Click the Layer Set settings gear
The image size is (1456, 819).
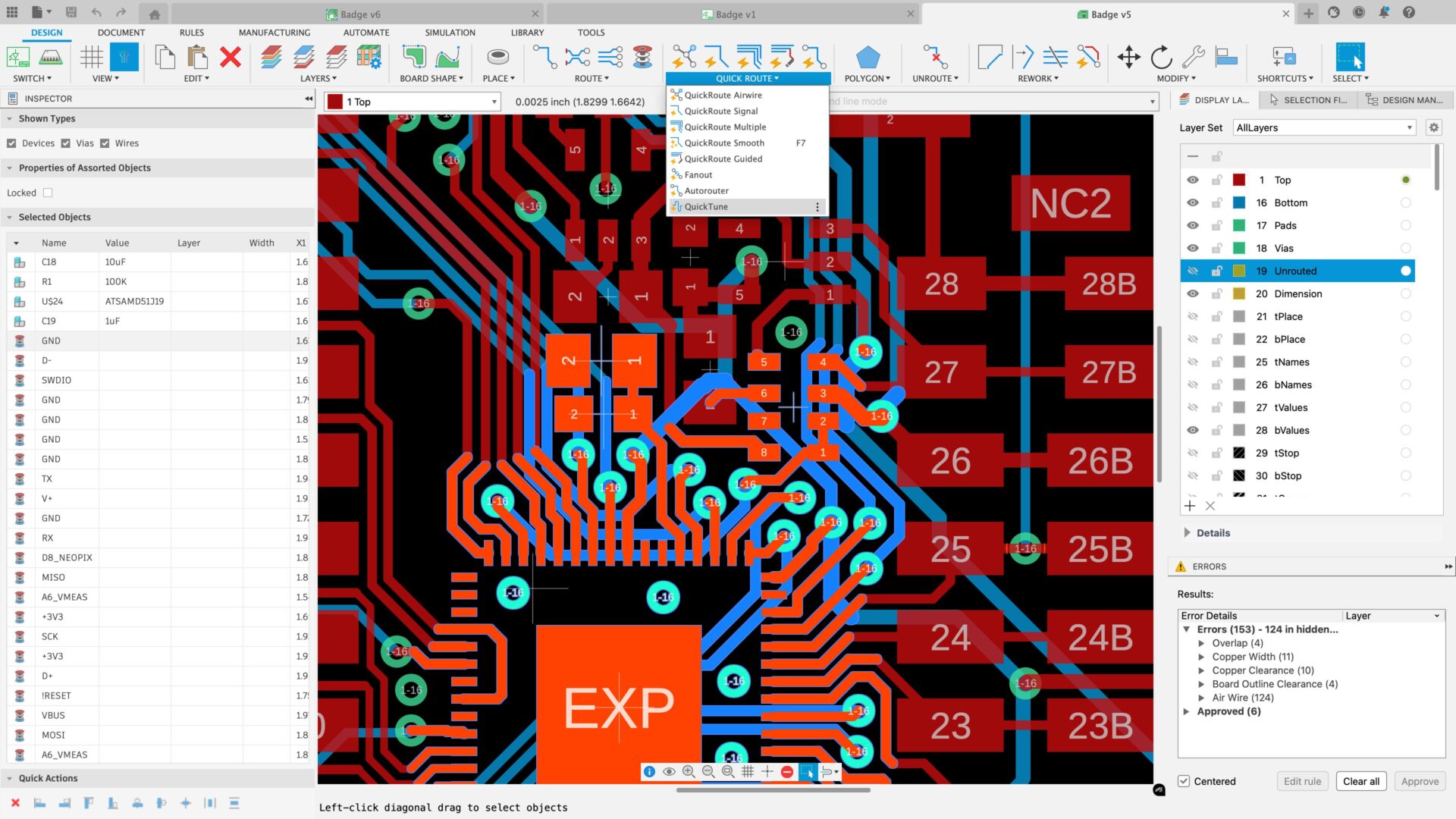click(x=1433, y=127)
